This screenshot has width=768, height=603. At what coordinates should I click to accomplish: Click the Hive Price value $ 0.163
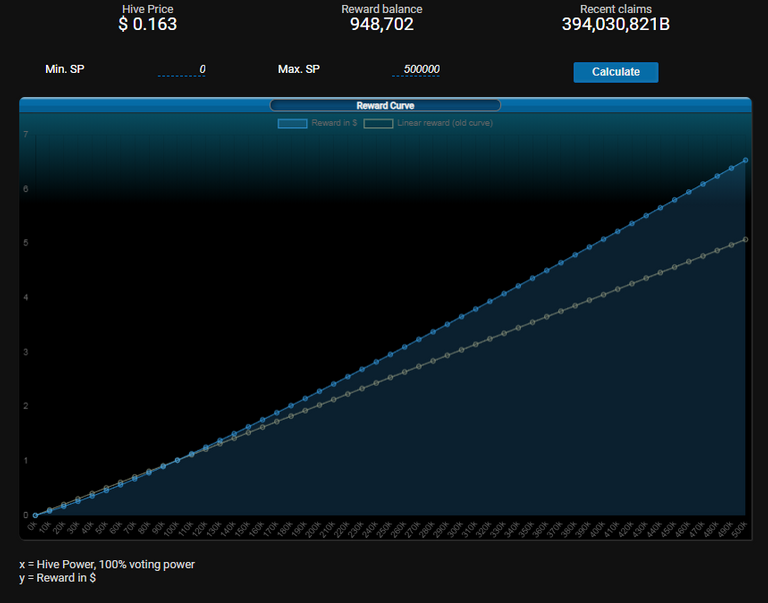147,24
